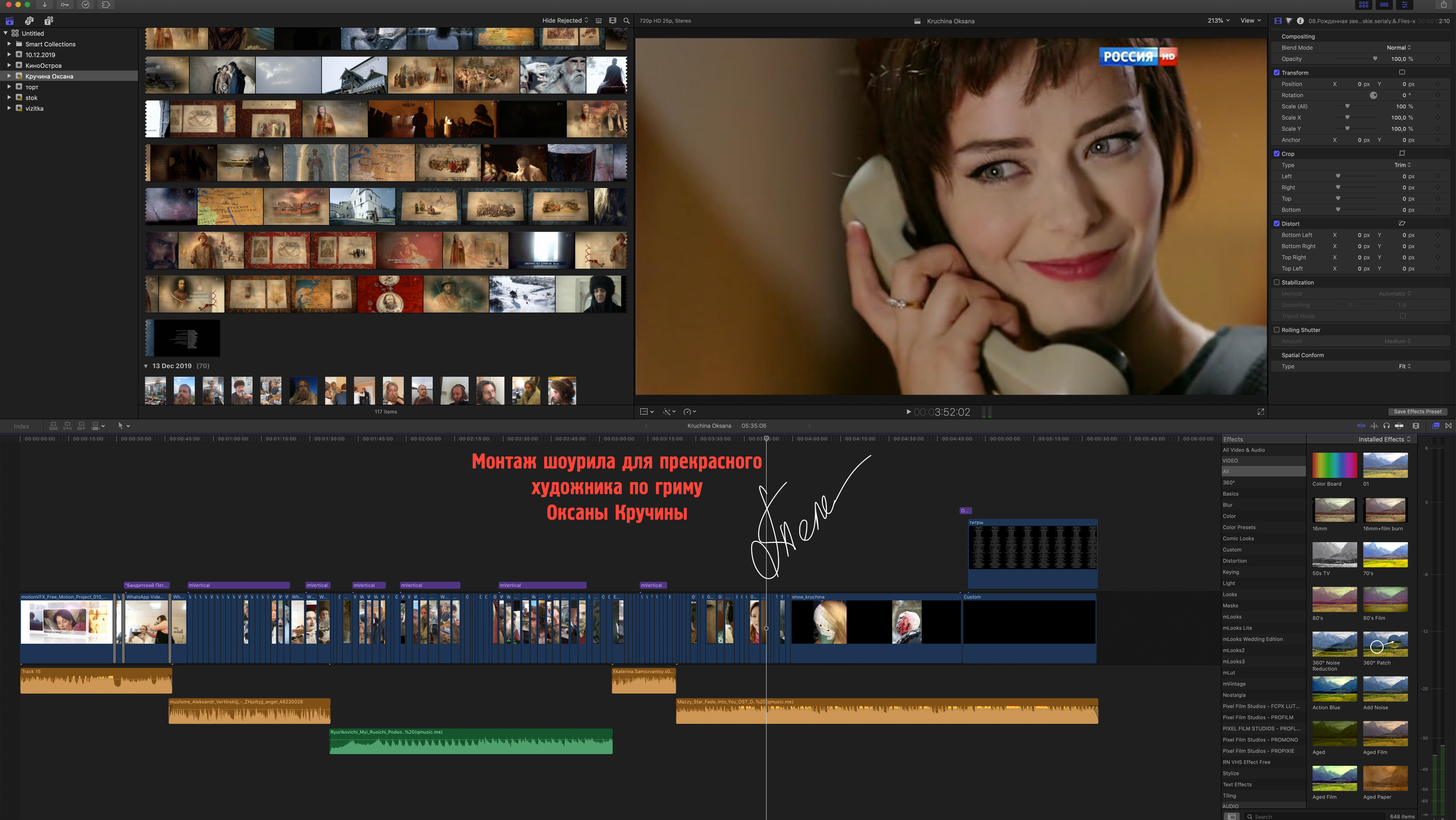1456x820 pixels.
Task: Open the Photos and Audio sidebar icon
Action: tap(30, 21)
